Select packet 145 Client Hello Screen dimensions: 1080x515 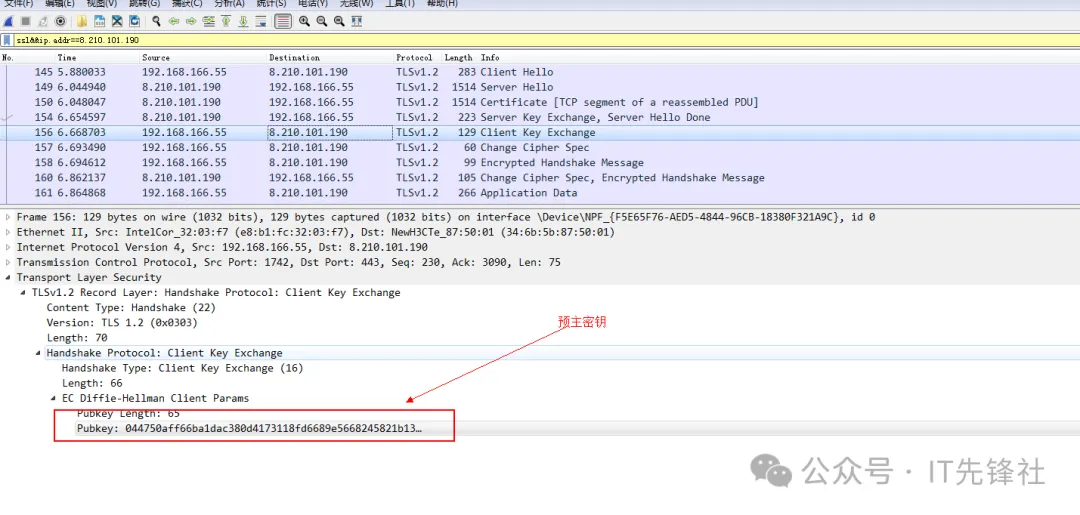[x=540, y=72]
